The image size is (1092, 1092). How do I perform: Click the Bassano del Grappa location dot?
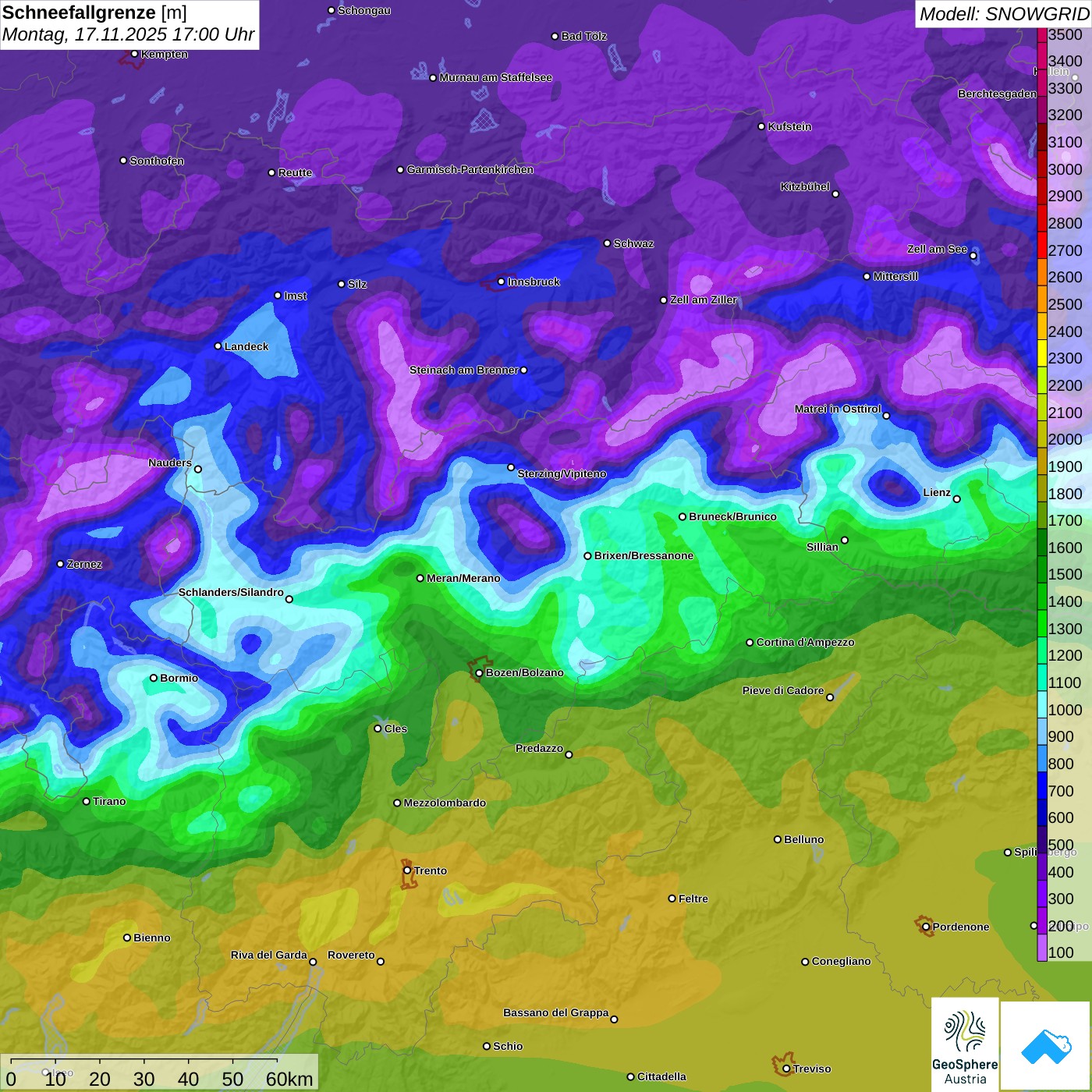pos(614,1019)
